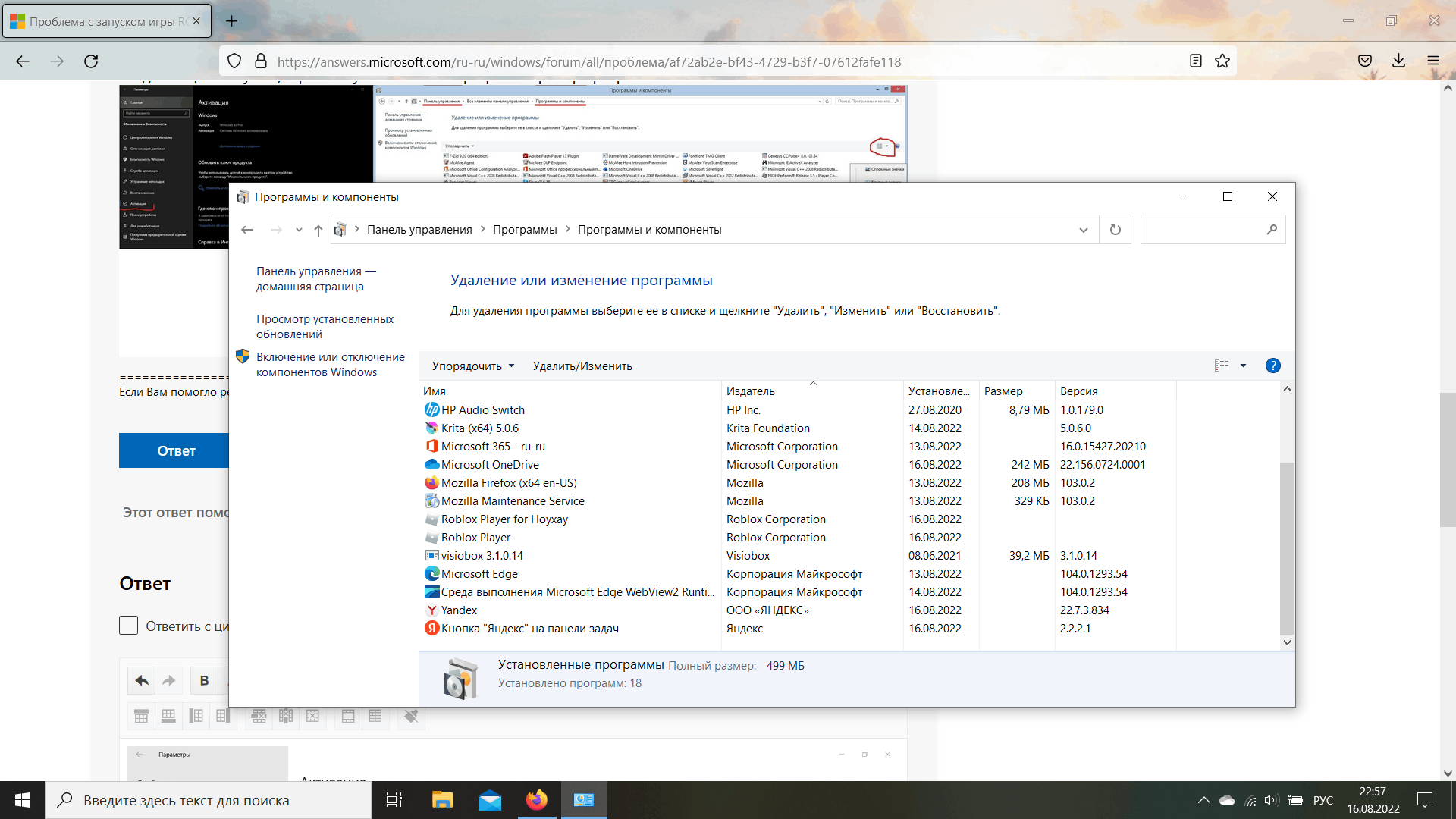This screenshot has width=1456, height=819.
Task: Reload the Firefox page
Action: coord(91,61)
